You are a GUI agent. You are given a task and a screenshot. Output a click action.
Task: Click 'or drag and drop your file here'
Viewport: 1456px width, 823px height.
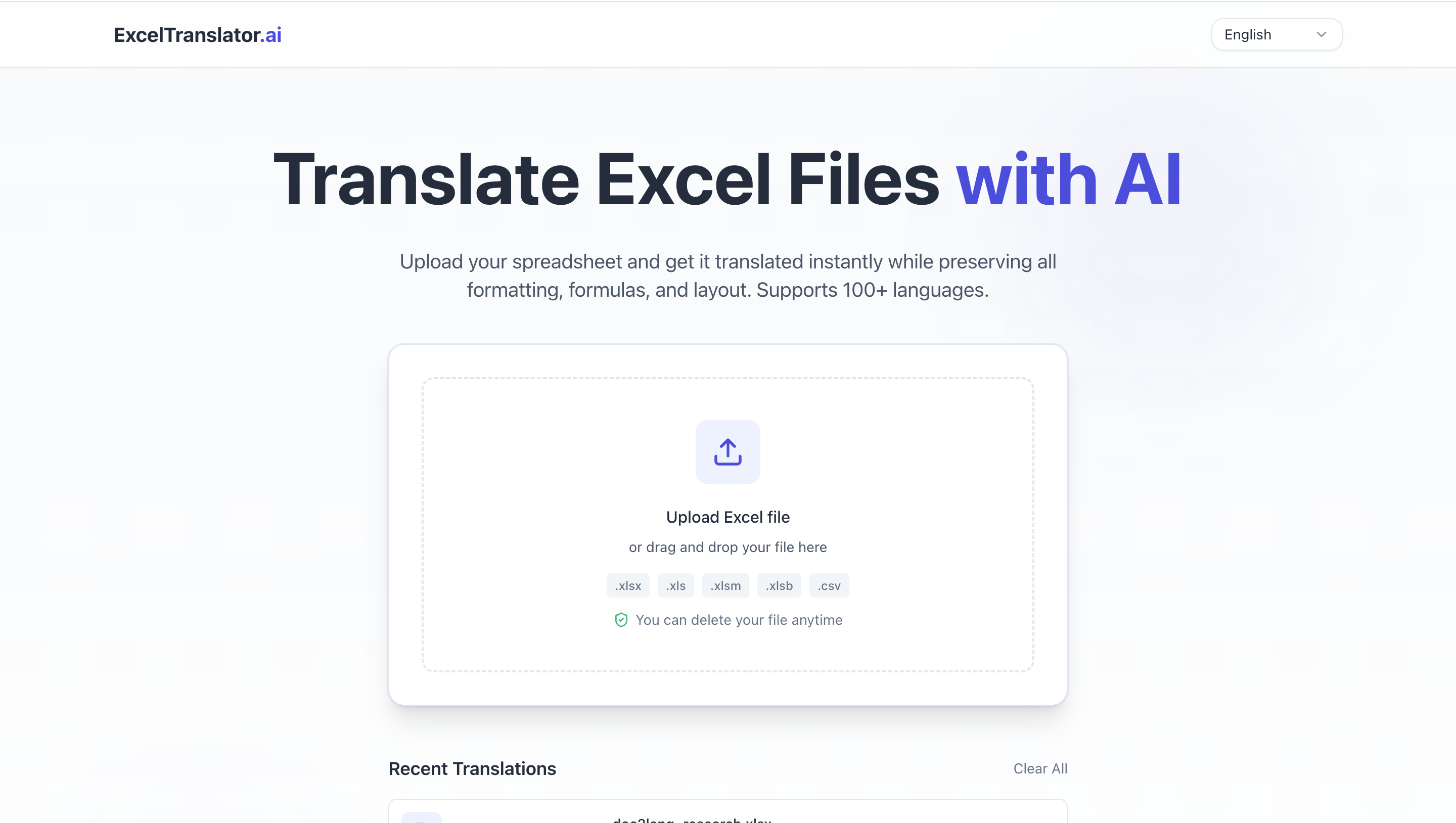point(727,547)
